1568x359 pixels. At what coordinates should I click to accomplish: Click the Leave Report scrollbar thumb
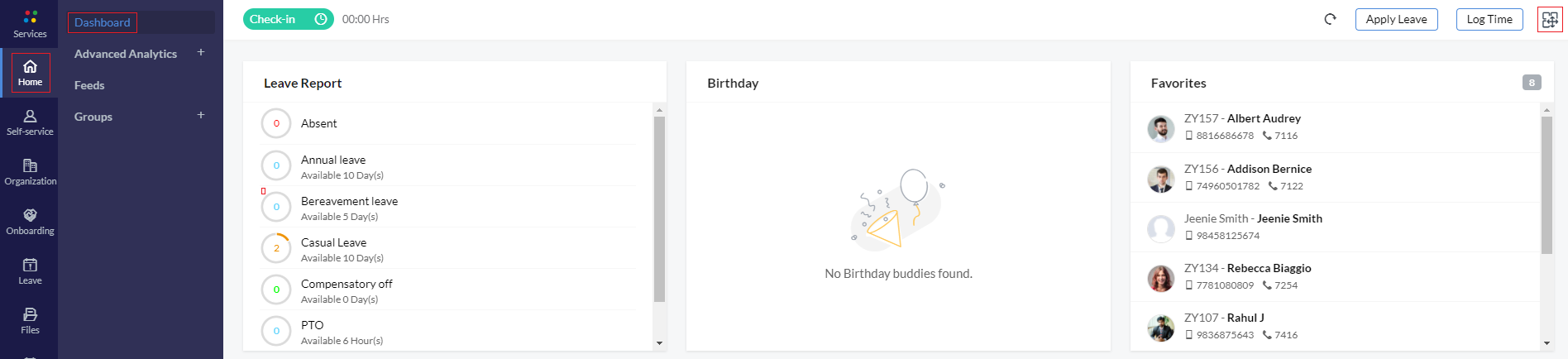(x=659, y=209)
